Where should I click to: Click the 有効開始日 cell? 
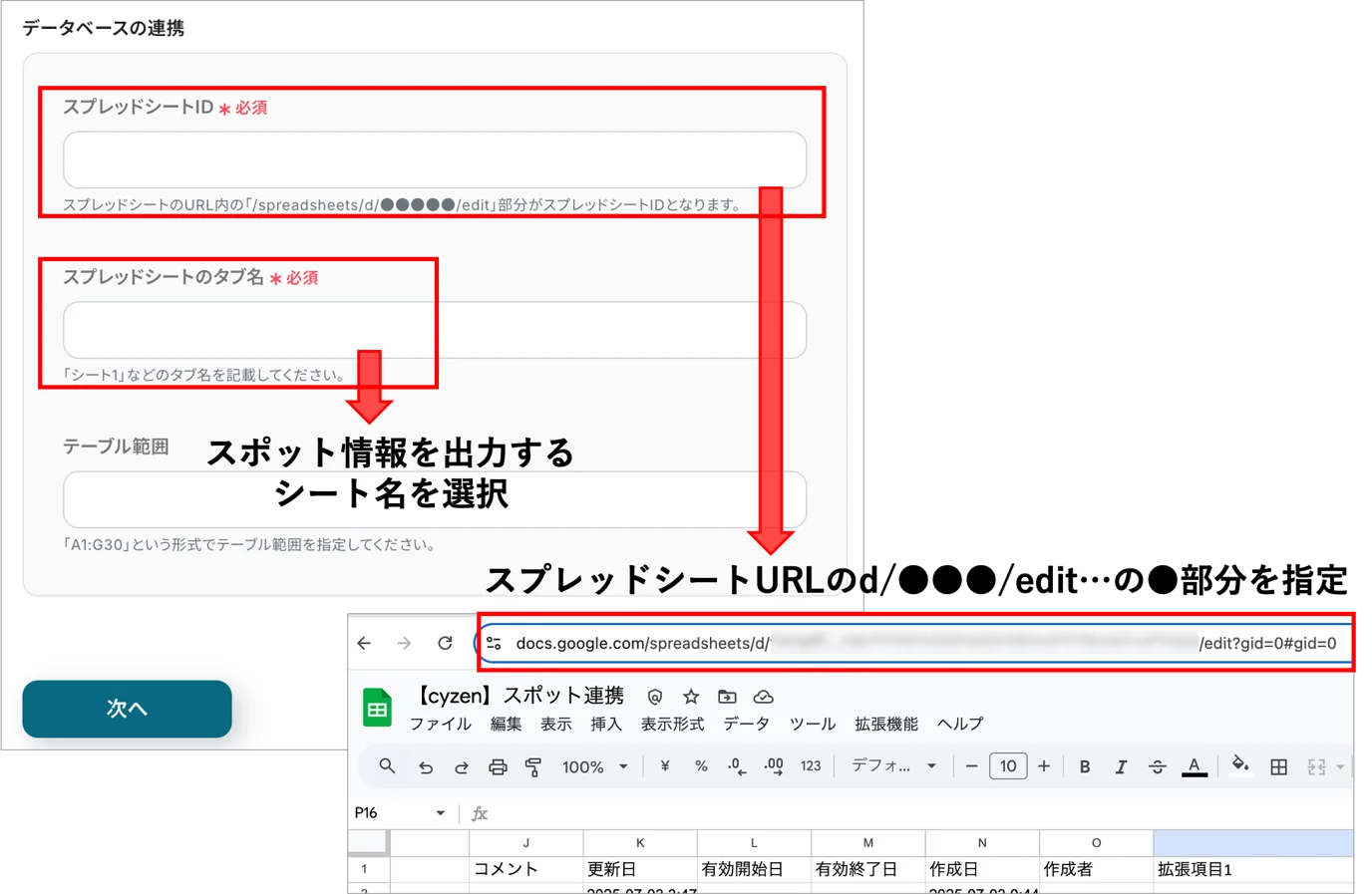click(x=754, y=869)
